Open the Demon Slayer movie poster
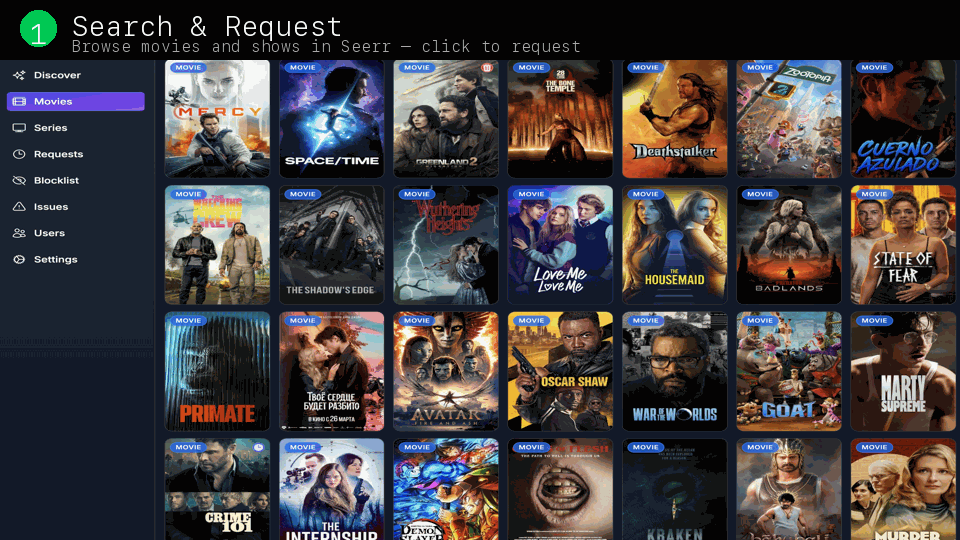Screen dimensions: 960x540 446,489
